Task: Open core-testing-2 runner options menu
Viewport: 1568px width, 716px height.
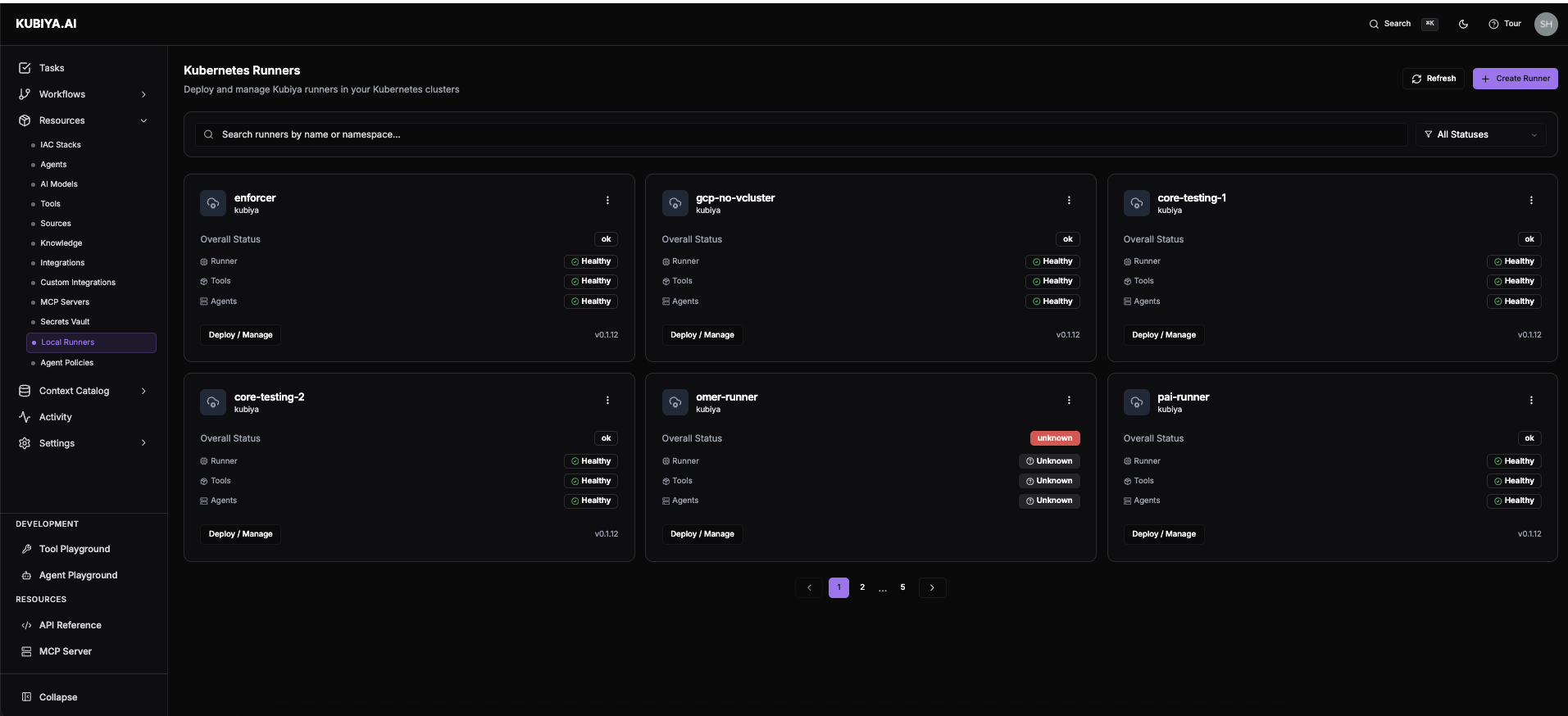Action: point(607,401)
